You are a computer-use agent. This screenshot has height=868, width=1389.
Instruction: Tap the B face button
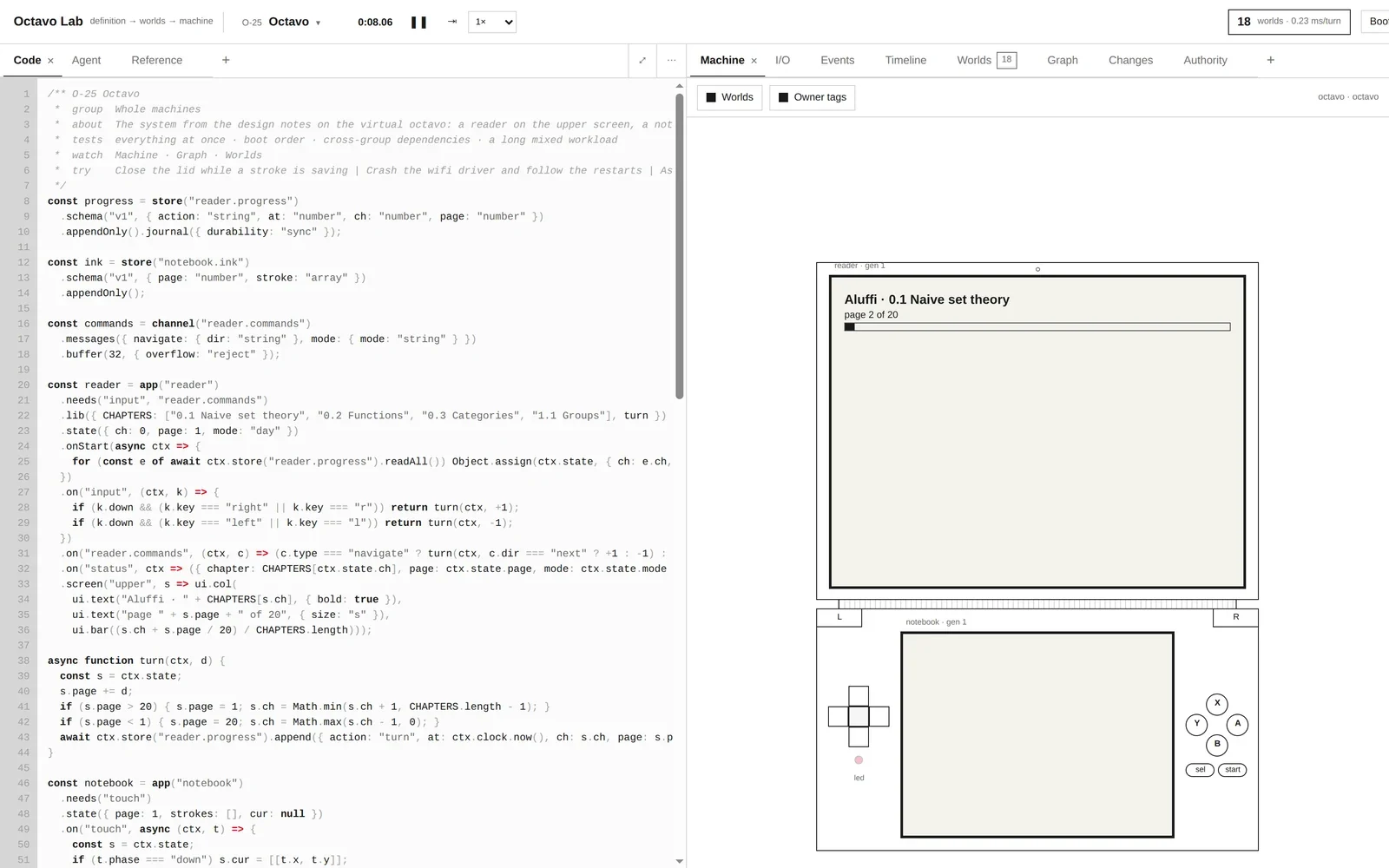coord(1217,745)
